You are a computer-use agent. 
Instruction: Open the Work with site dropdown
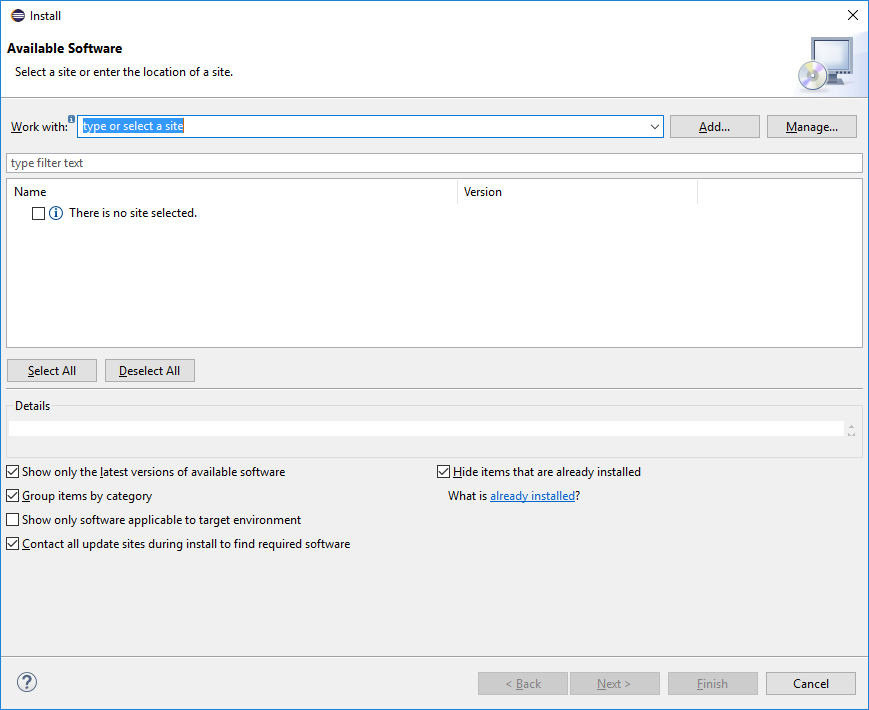pyautogui.click(x=655, y=126)
